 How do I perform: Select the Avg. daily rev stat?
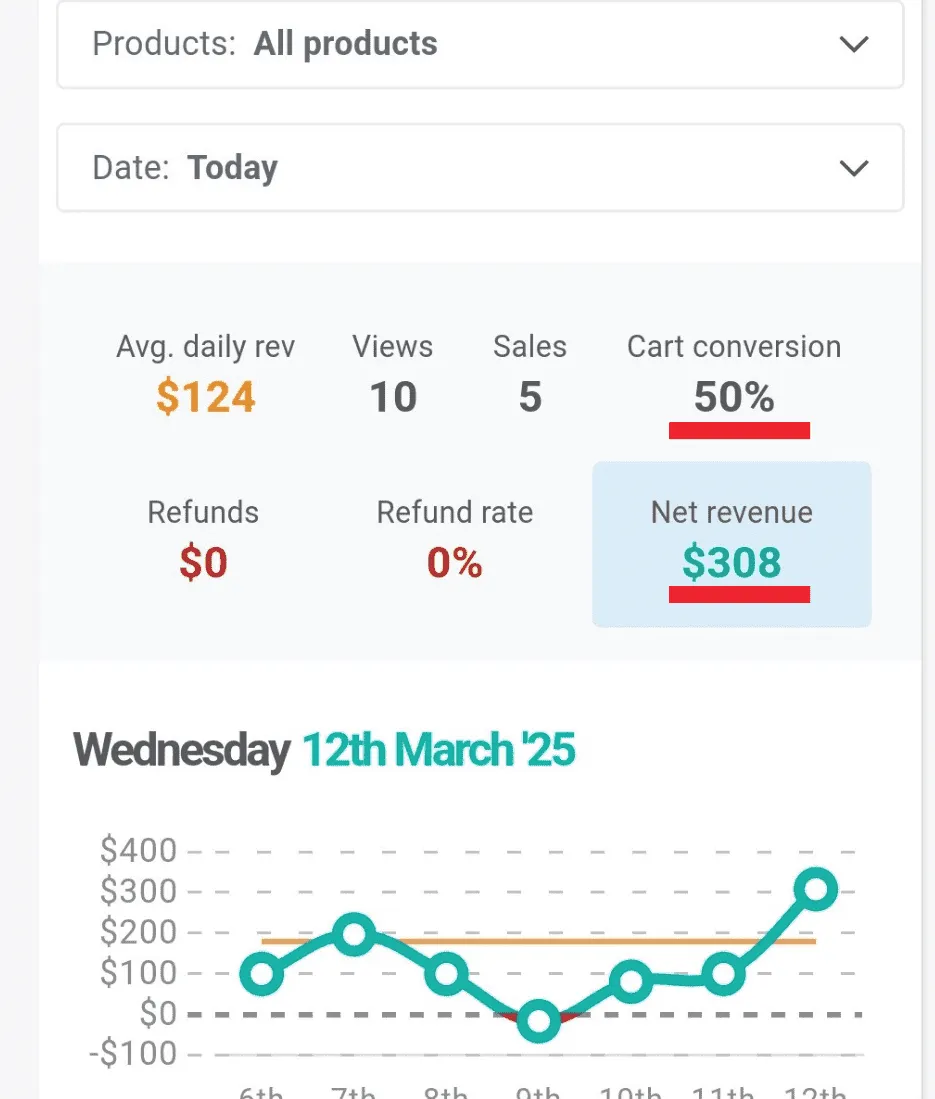pos(206,375)
